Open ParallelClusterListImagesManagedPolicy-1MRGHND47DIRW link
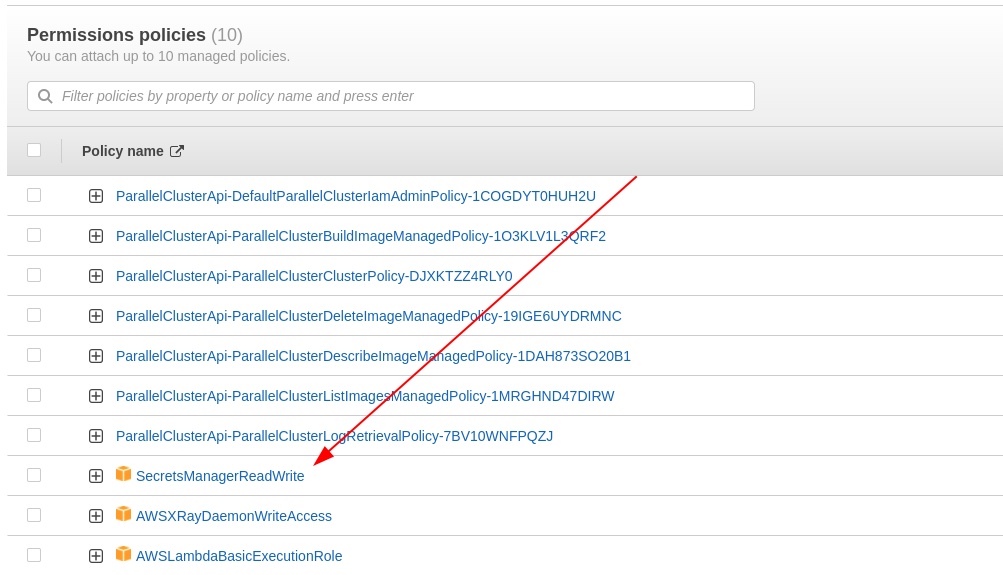 (x=365, y=396)
